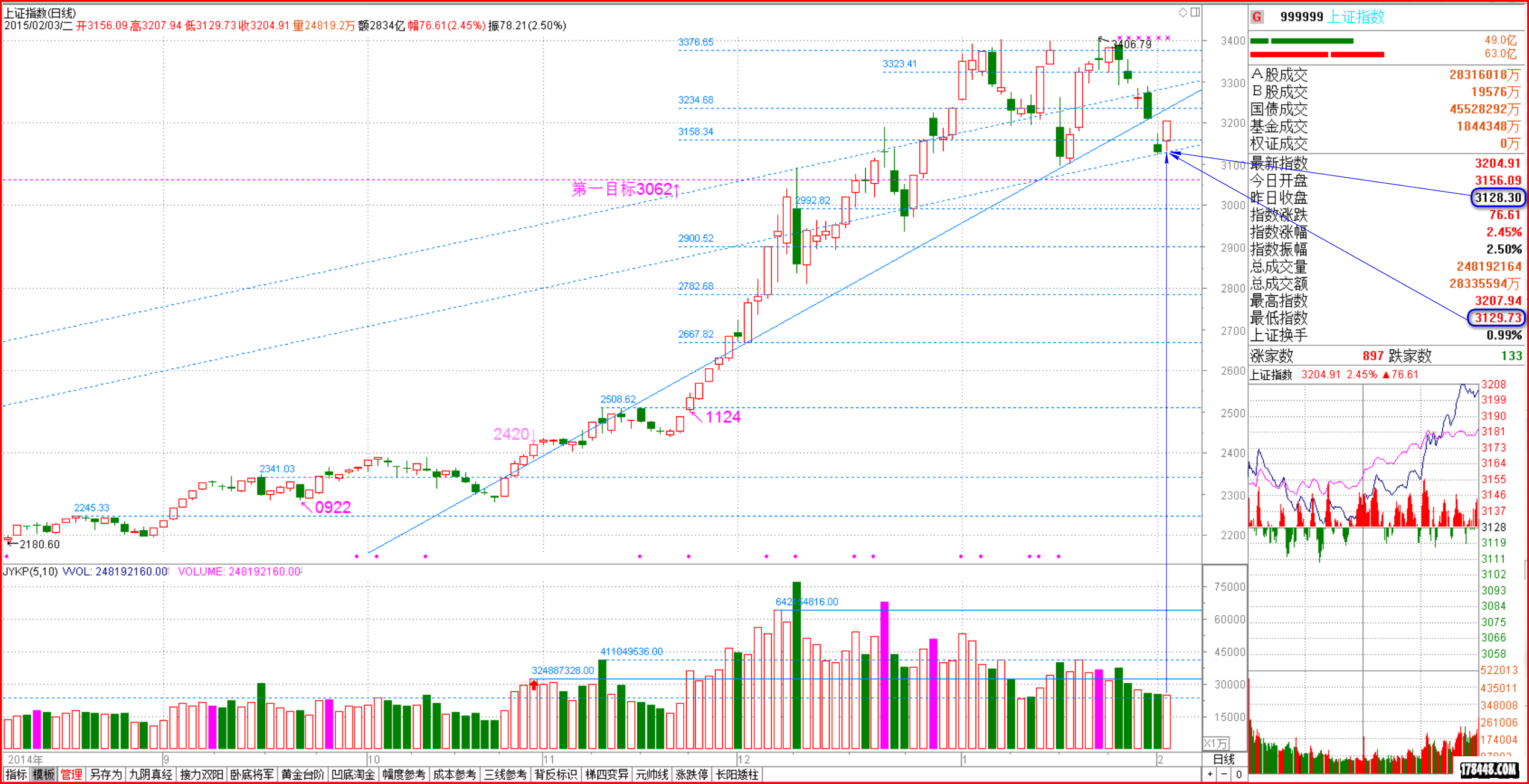Select the 元帅线 template
The width and height of the screenshot is (1529, 784).
click(x=652, y=774)
